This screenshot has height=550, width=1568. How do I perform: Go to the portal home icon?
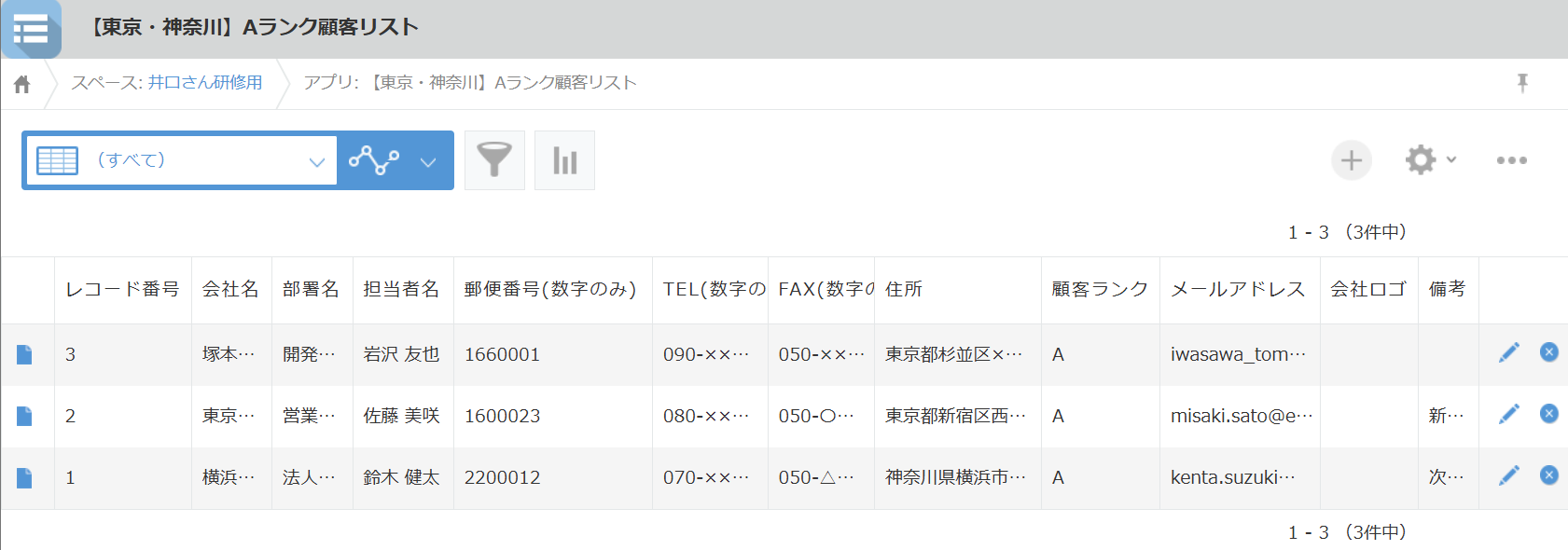22,85
